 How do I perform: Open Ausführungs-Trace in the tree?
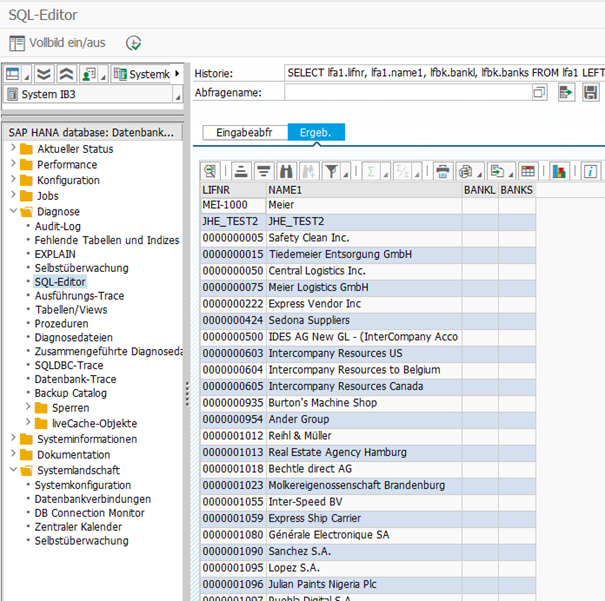79,296
